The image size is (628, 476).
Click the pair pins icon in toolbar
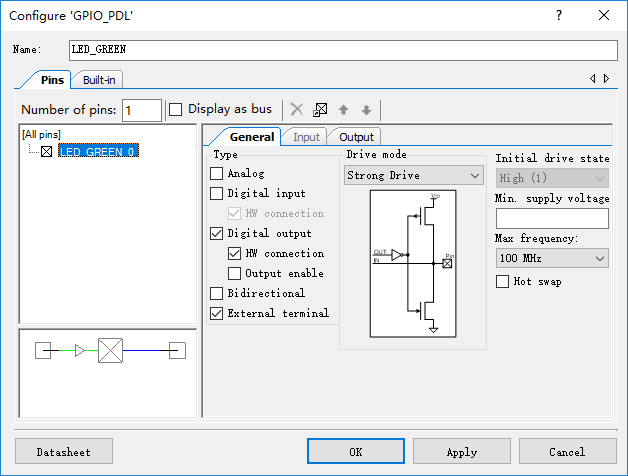pos(320,109)
